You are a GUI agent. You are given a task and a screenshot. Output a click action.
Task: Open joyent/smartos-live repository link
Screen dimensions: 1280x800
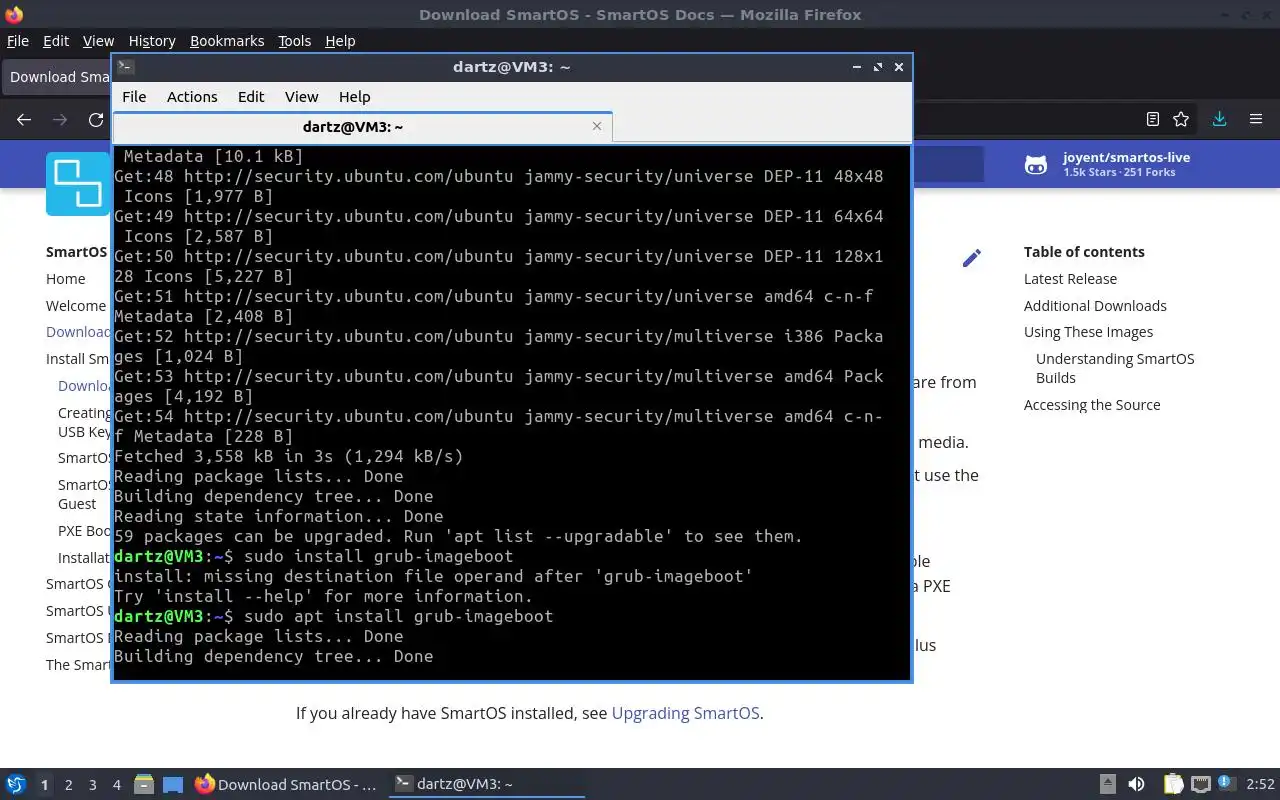pos(1127,157)
